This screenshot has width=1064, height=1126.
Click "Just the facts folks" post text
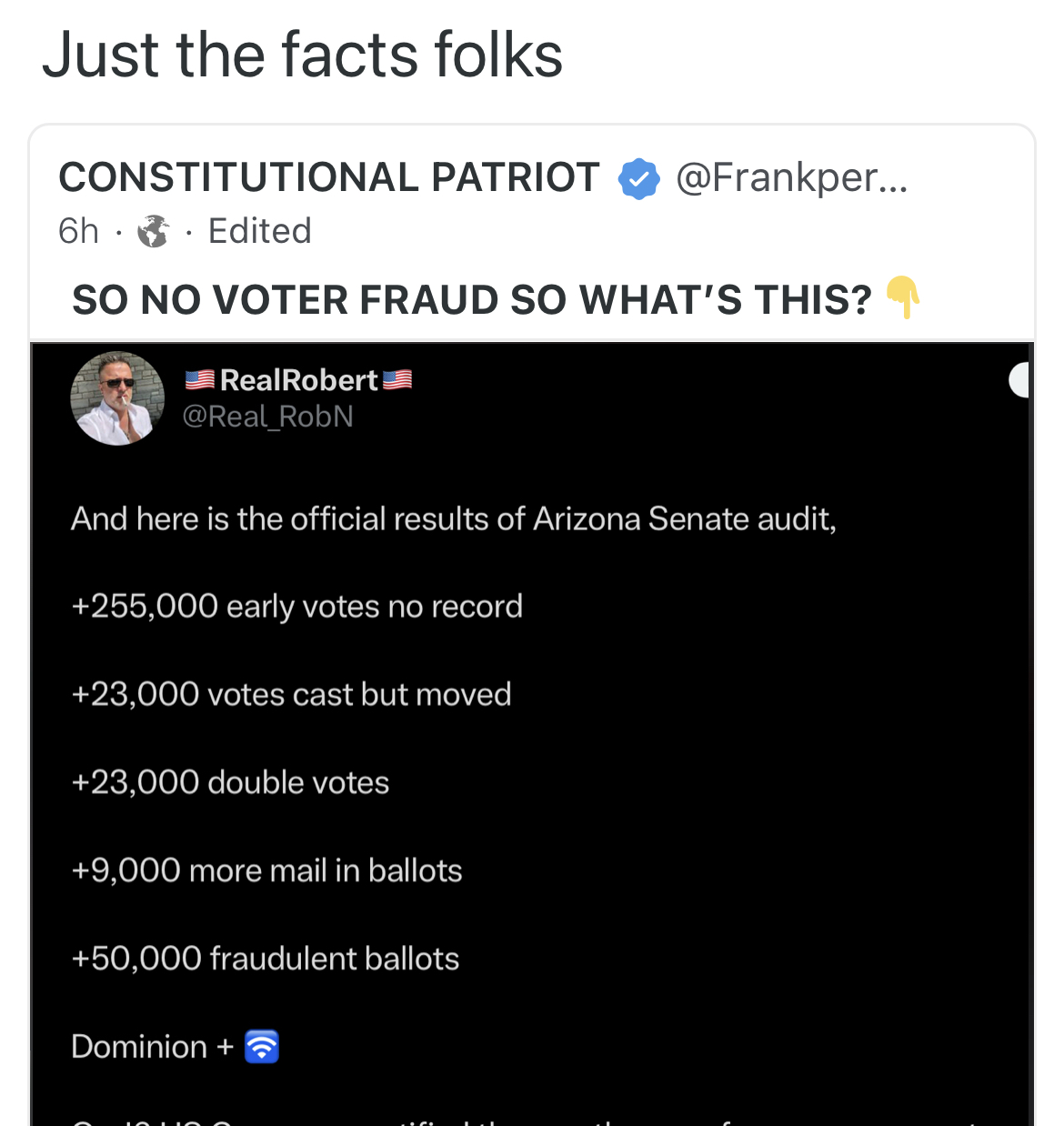point(303,55)
